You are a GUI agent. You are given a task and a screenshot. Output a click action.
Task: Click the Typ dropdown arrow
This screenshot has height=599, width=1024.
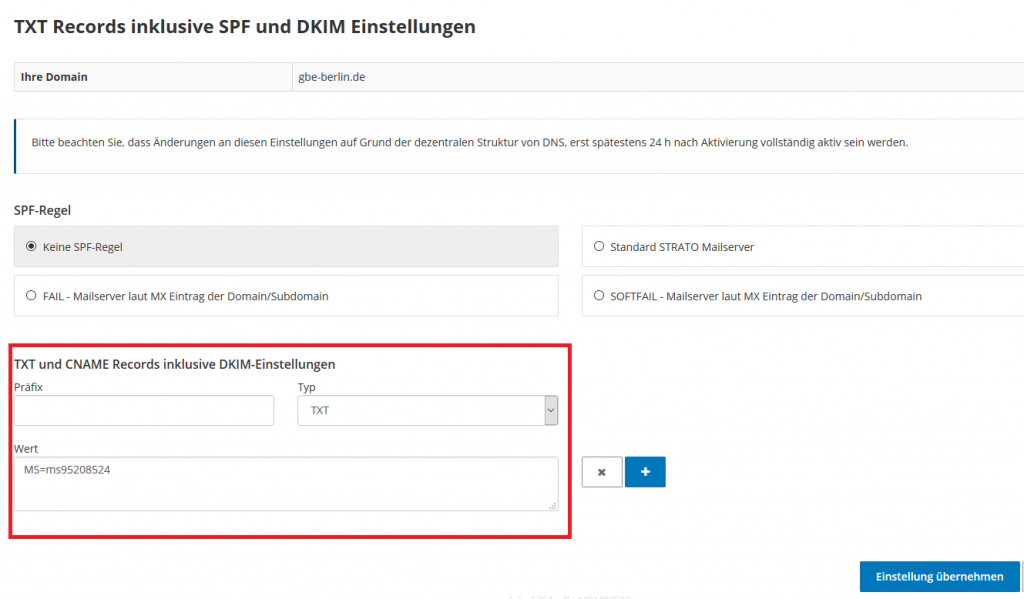pyautogui.click(x=550, y=410)
